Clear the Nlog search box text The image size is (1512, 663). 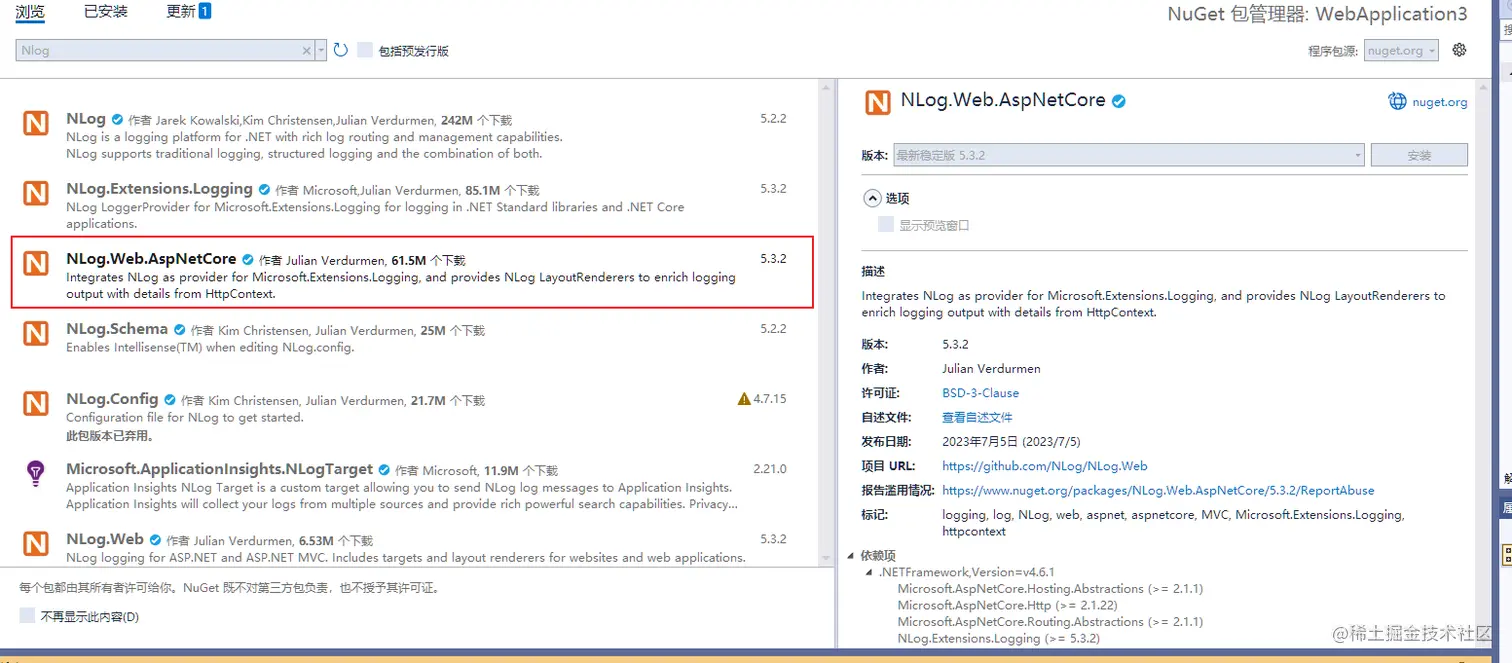coord(307,50)
